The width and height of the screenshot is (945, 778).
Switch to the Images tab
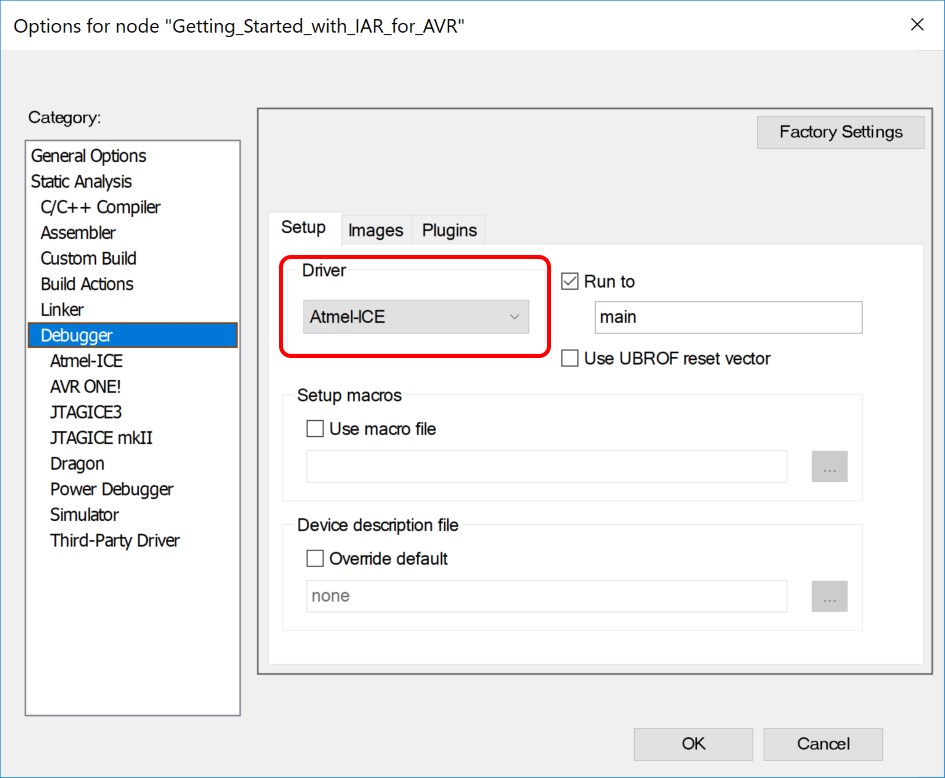375,230
